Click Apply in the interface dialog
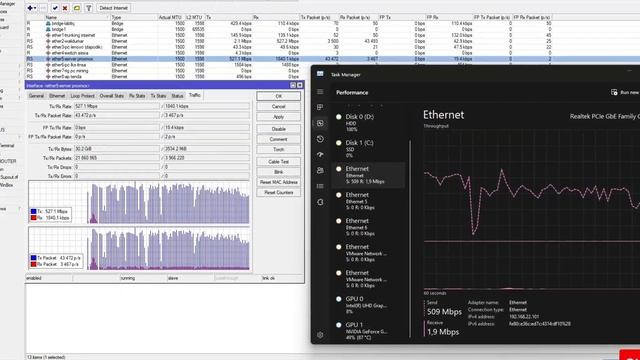 click(x=278, y=117)
